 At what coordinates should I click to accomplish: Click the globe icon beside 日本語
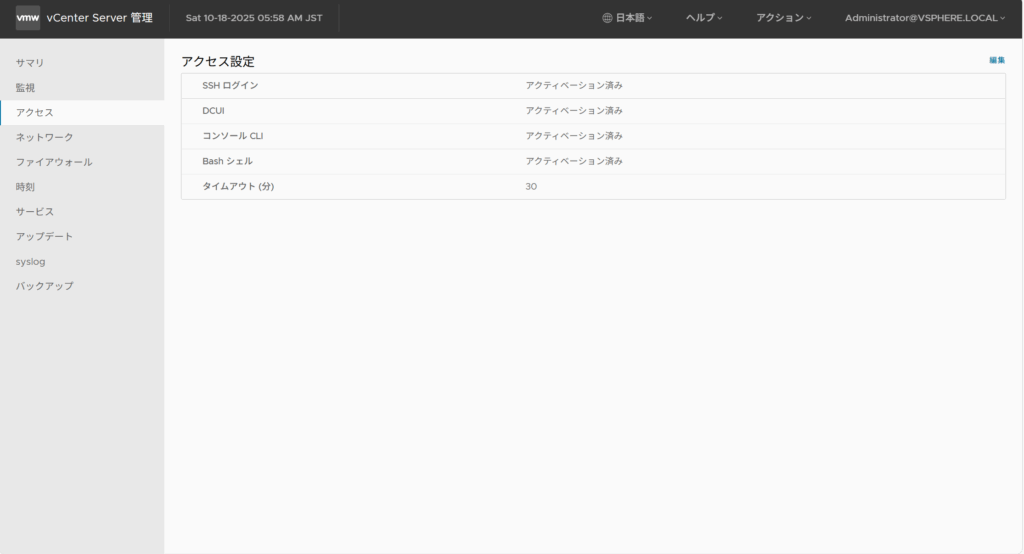click(607, 18)
